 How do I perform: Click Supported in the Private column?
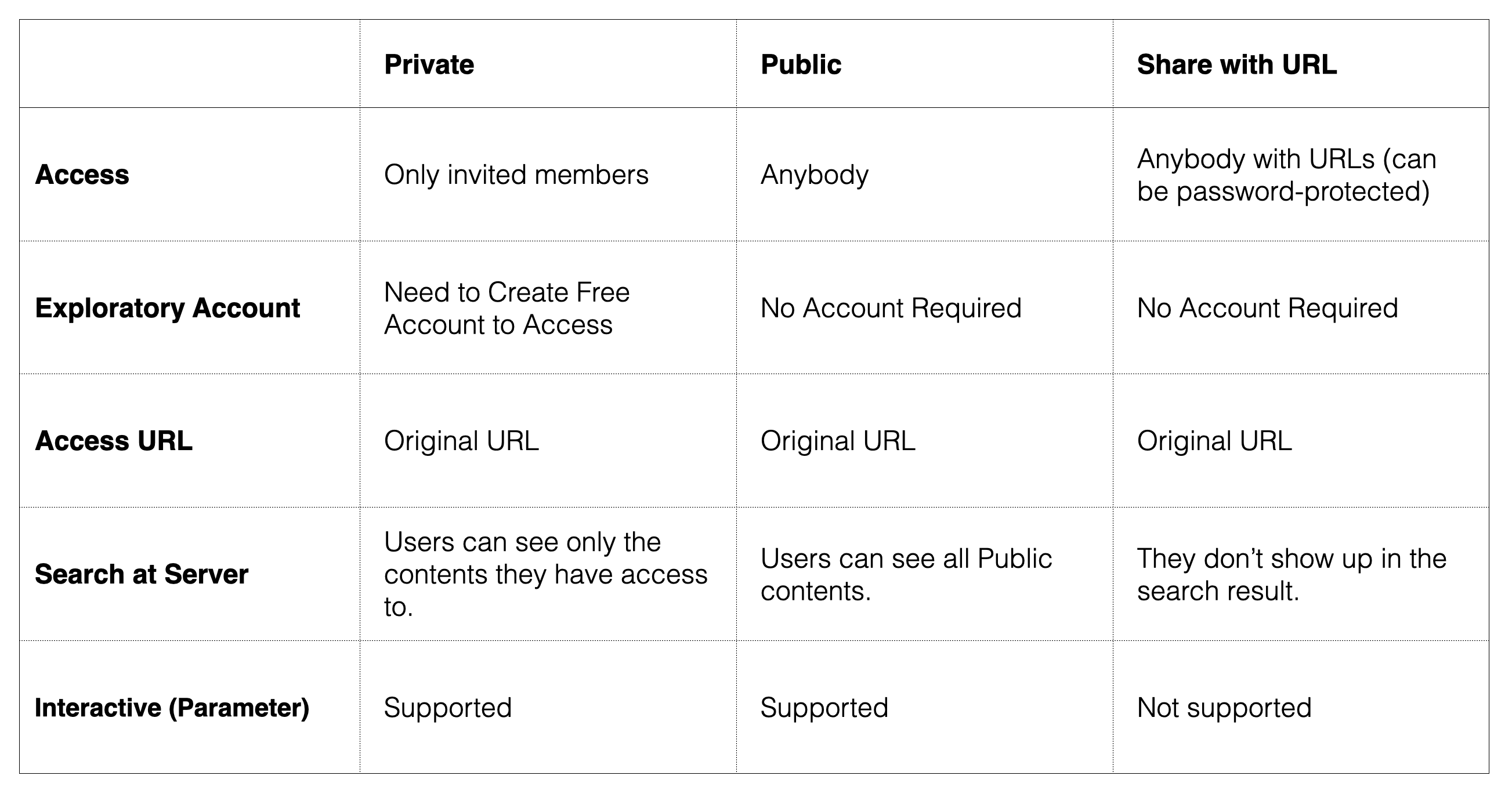tap(448, 707)
